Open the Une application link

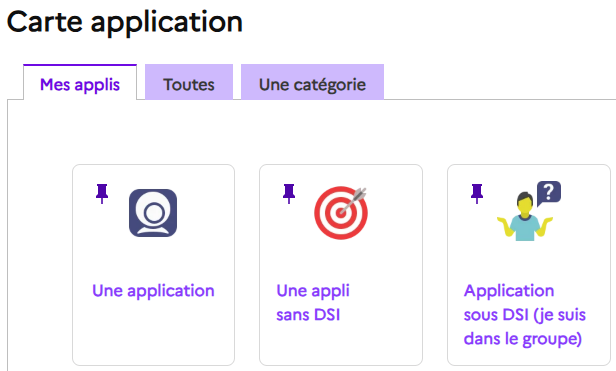(x=153, y=291)
